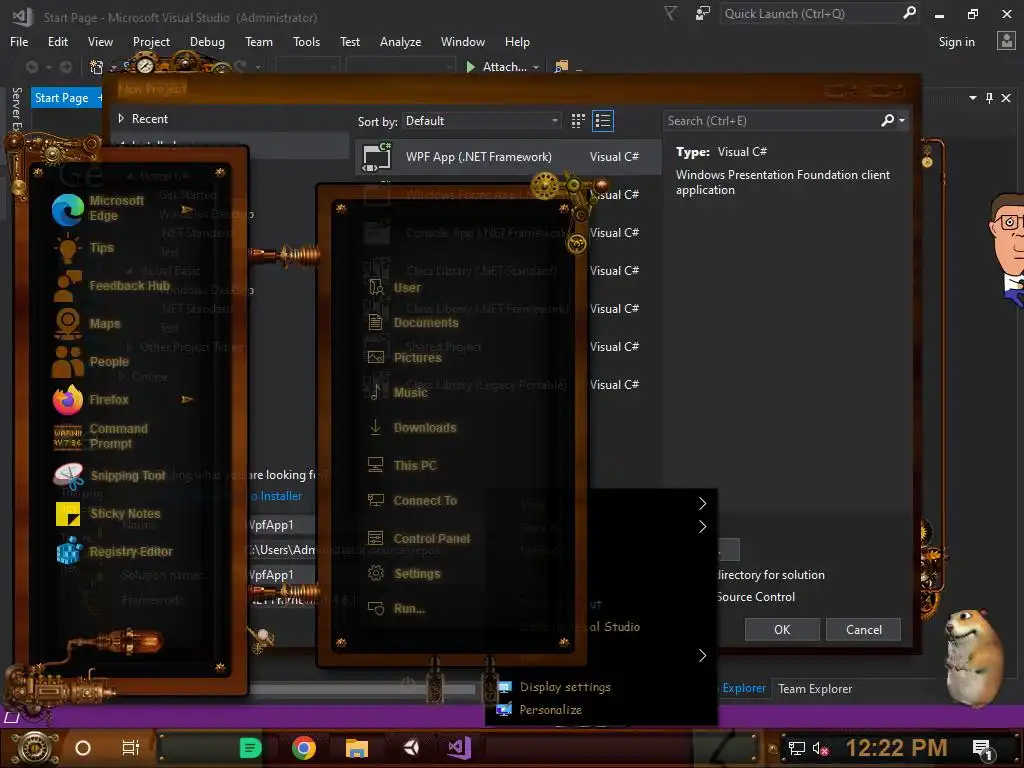Switch to Visual Studio taskbar icon

(x=459, y=748)
